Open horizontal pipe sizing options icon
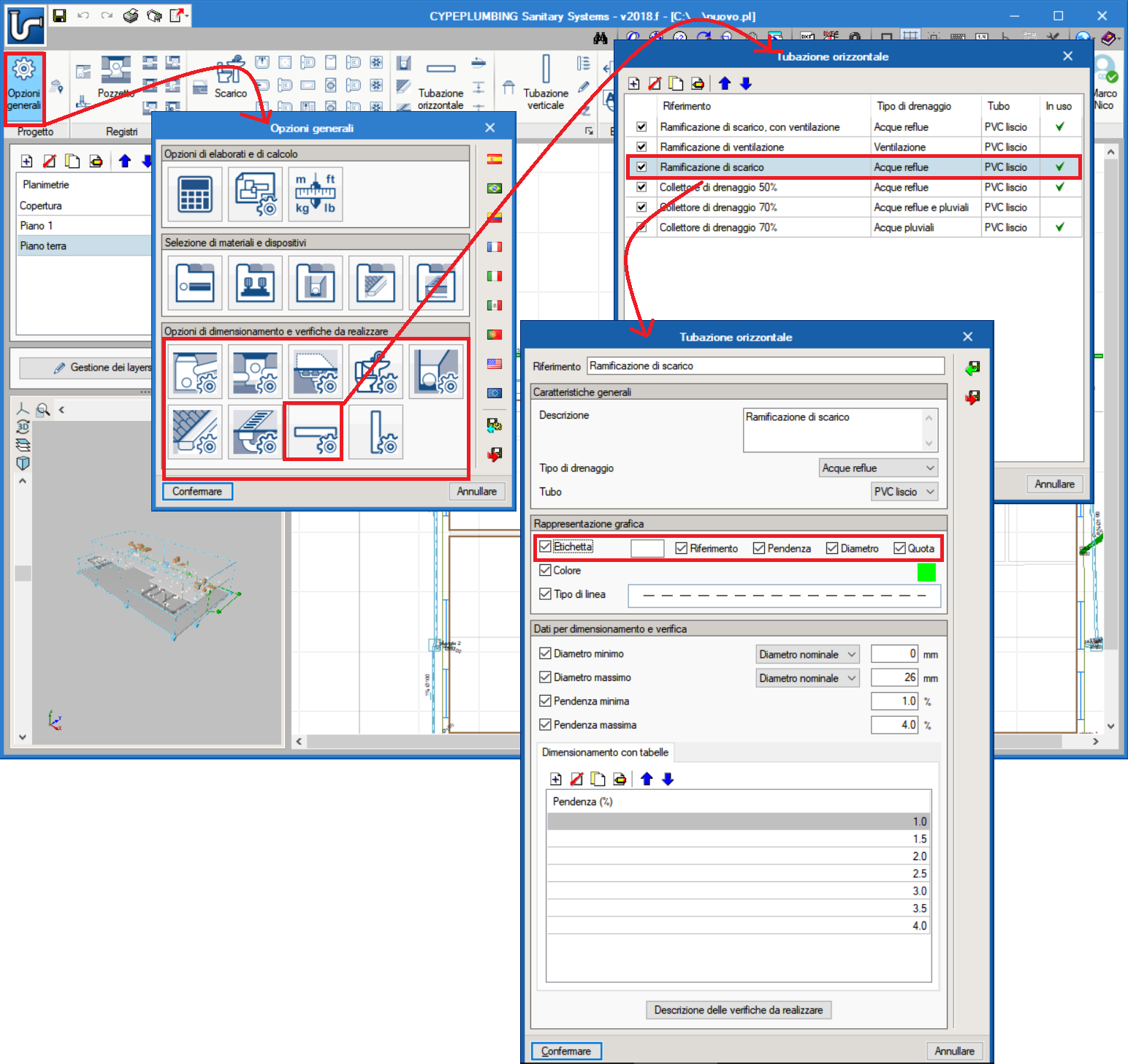The image size is (1128, 1064). click(x=314, y=433)
